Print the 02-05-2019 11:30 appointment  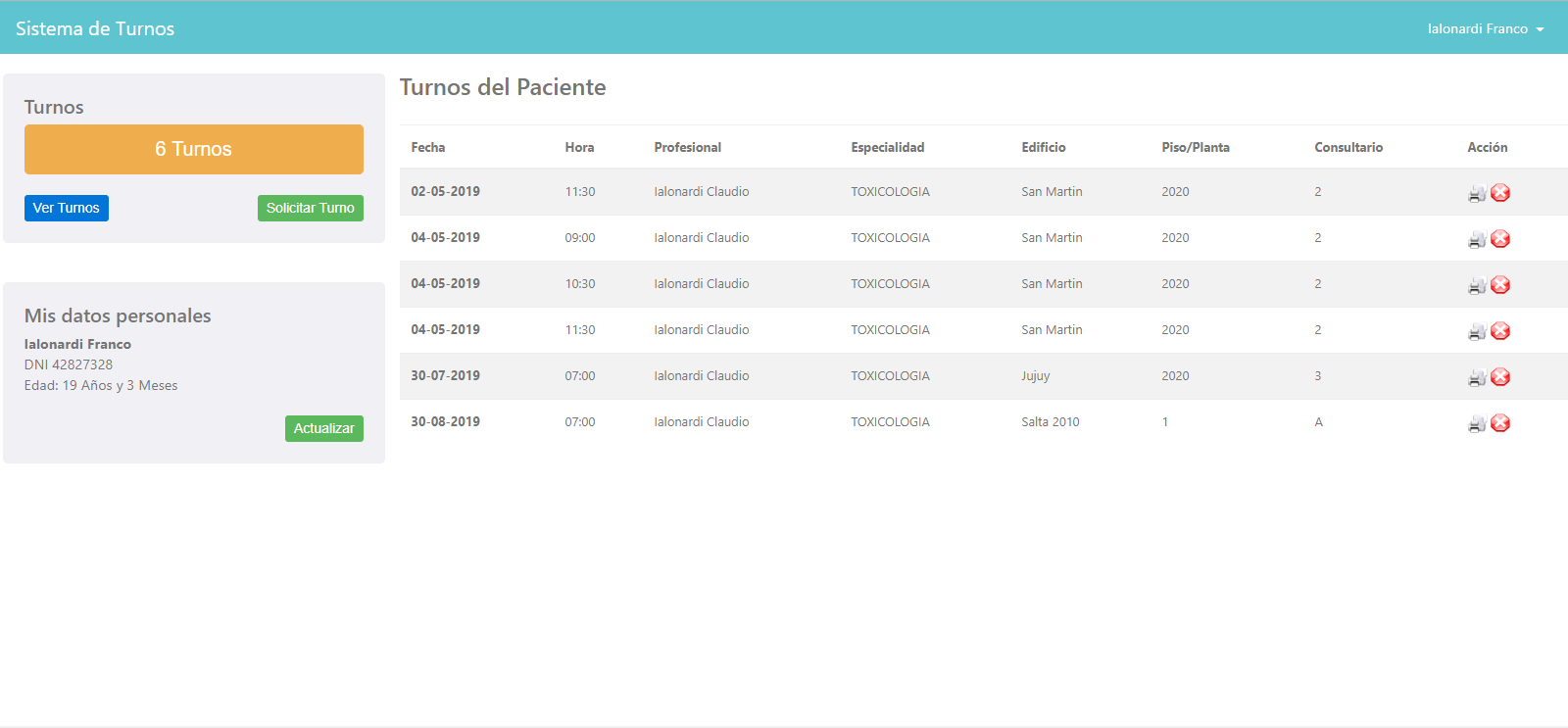pyautogui.click(x=1477, y=193)
